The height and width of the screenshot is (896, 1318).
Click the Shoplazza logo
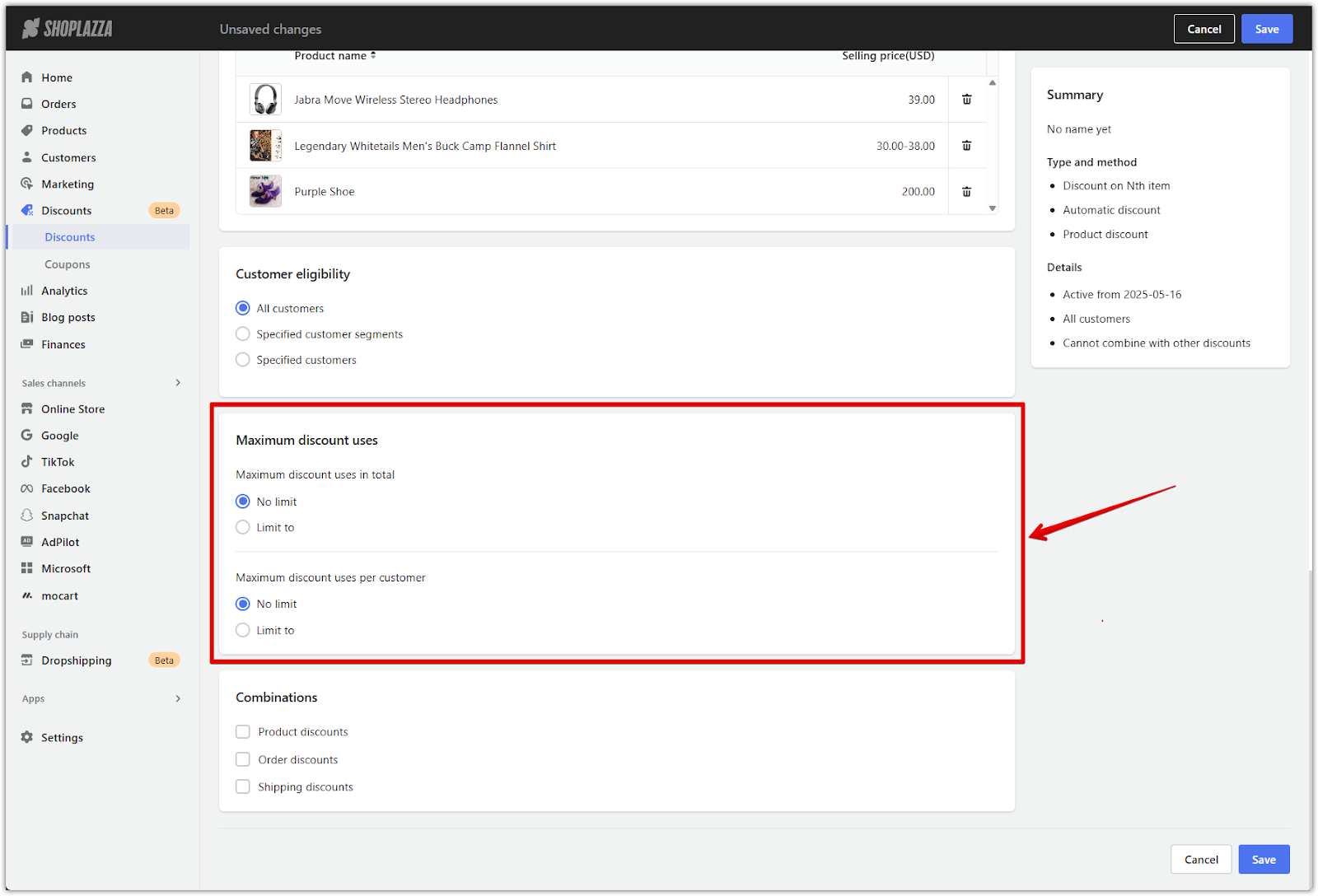click(68, 29)
